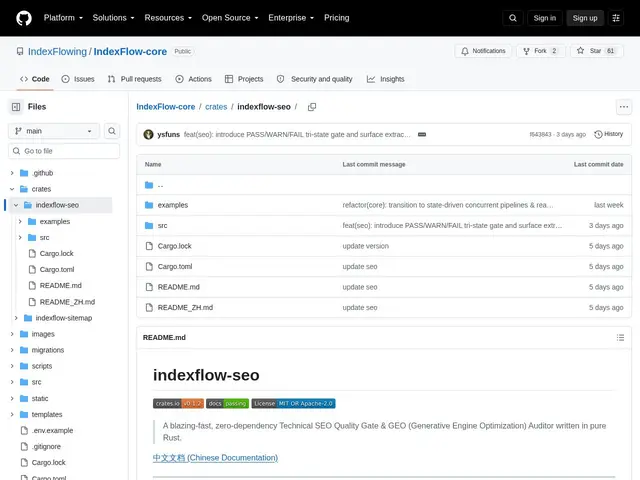This screenshot has width=640, height=480.
Task: Open the IndexFlowing owner link
Action: coord(58,51)
